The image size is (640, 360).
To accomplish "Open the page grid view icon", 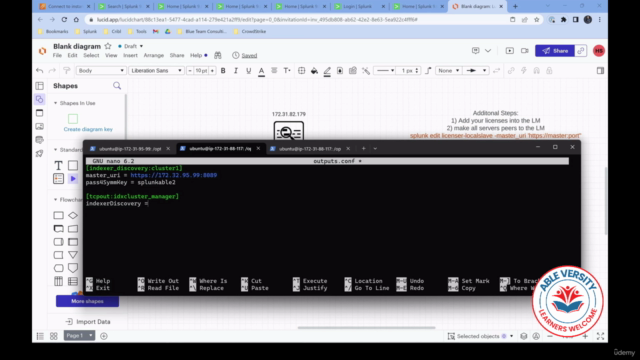I will (53, 336).
